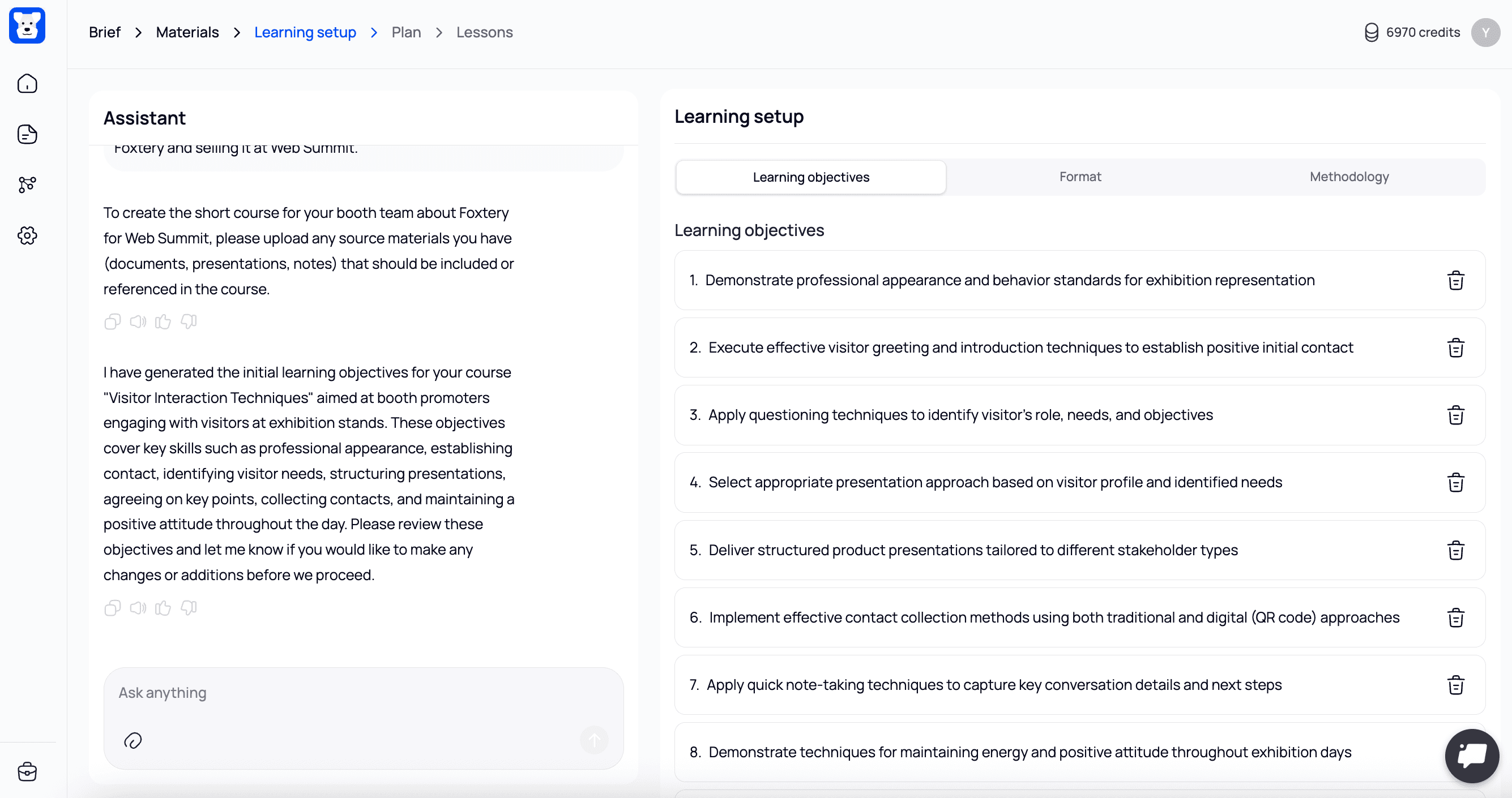Viewport: 1512px width, 798px height.
Task: Open the documents panel in the sidebar
Action: [27, 134]
